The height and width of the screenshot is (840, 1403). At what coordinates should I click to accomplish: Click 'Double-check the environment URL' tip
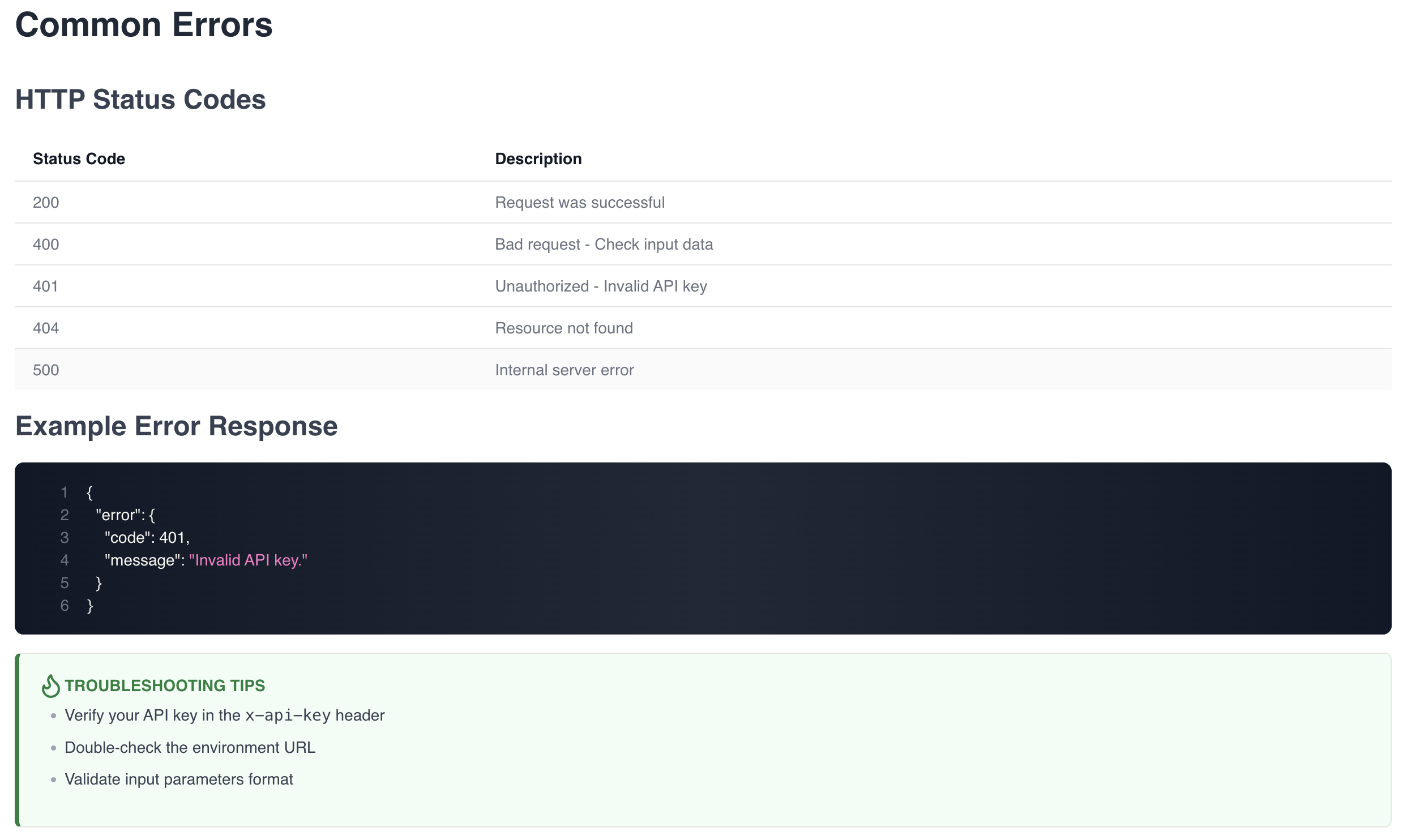pos(190,748)
